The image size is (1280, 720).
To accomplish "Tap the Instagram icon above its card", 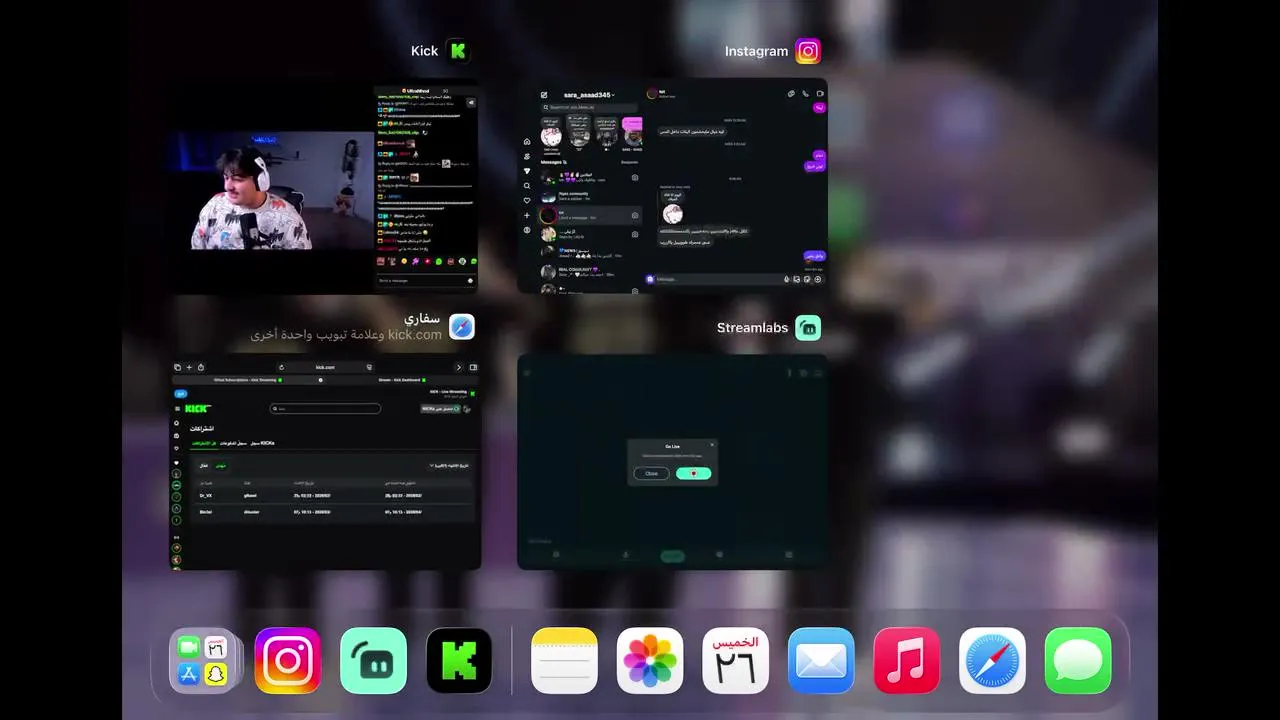I will point(808,51).
